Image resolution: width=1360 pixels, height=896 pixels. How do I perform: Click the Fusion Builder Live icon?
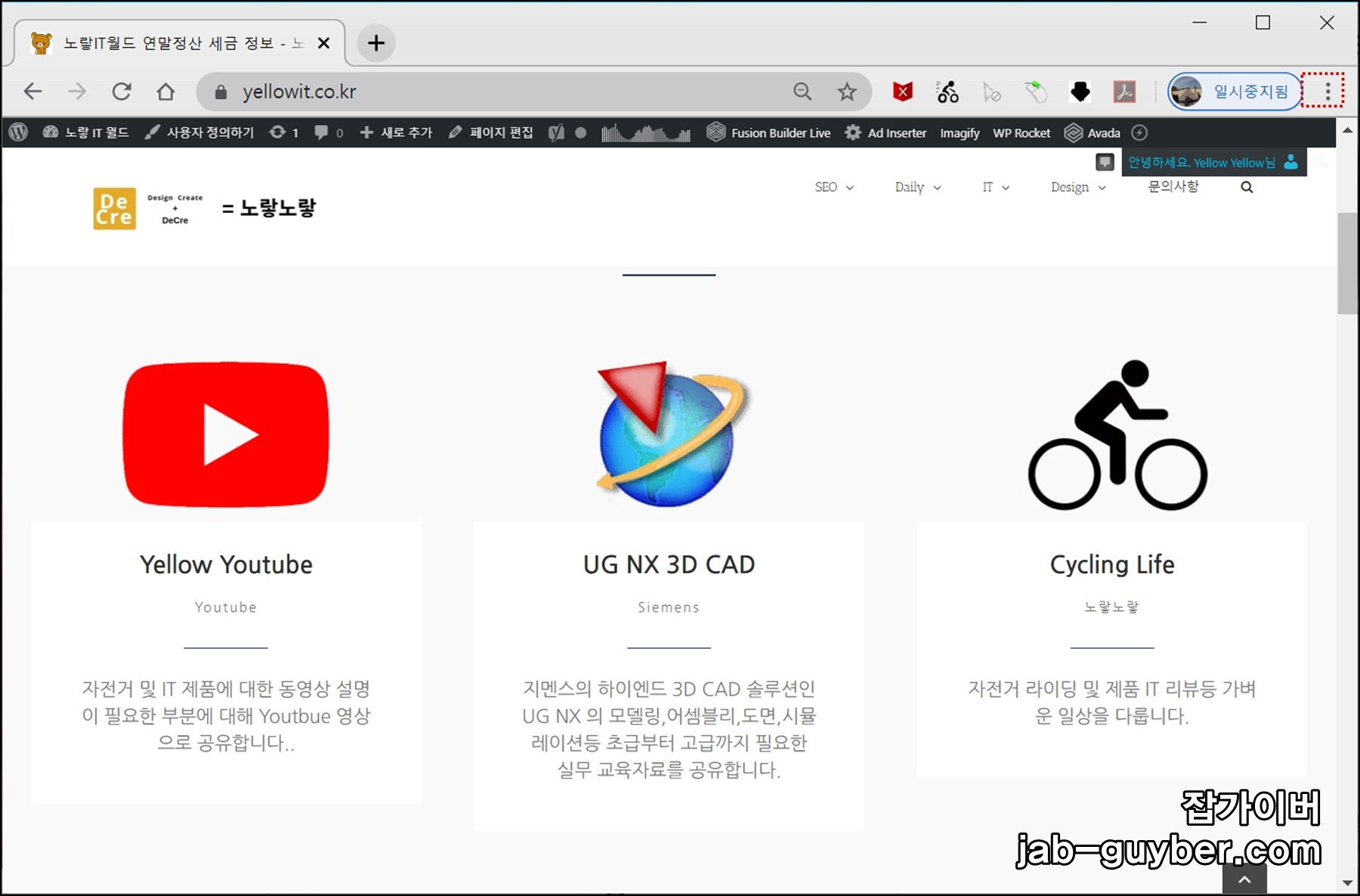(x=716, y=132)
